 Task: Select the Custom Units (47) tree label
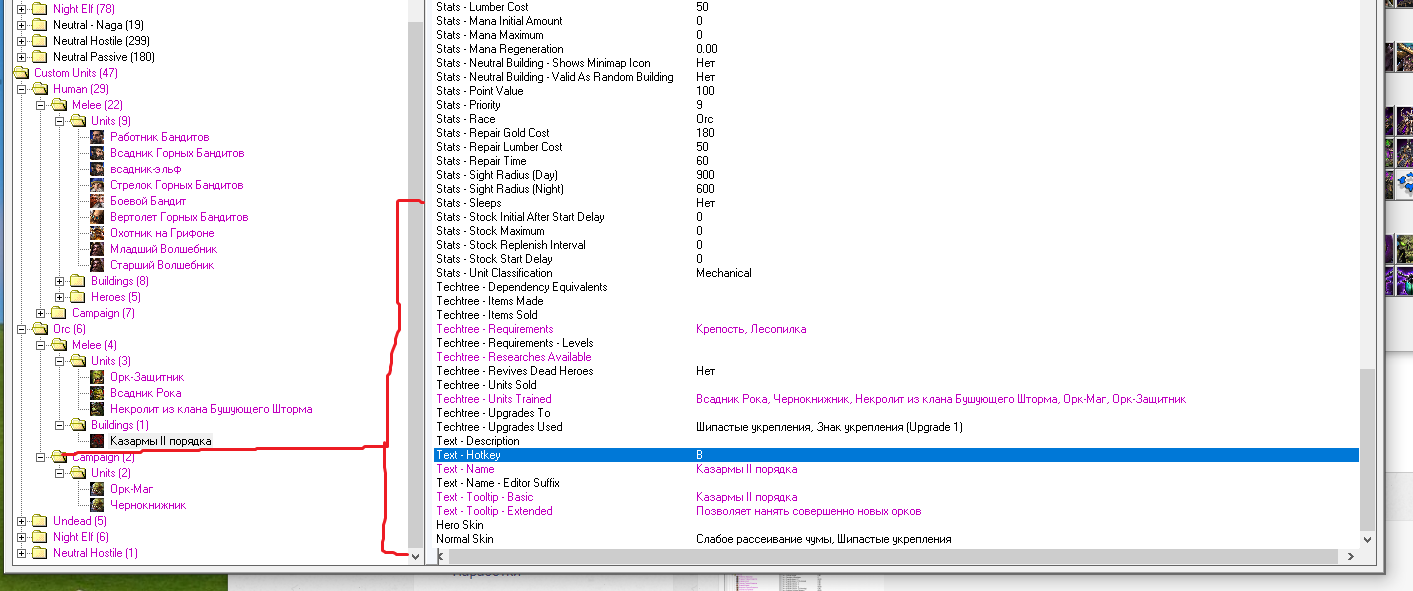(76, 73)
